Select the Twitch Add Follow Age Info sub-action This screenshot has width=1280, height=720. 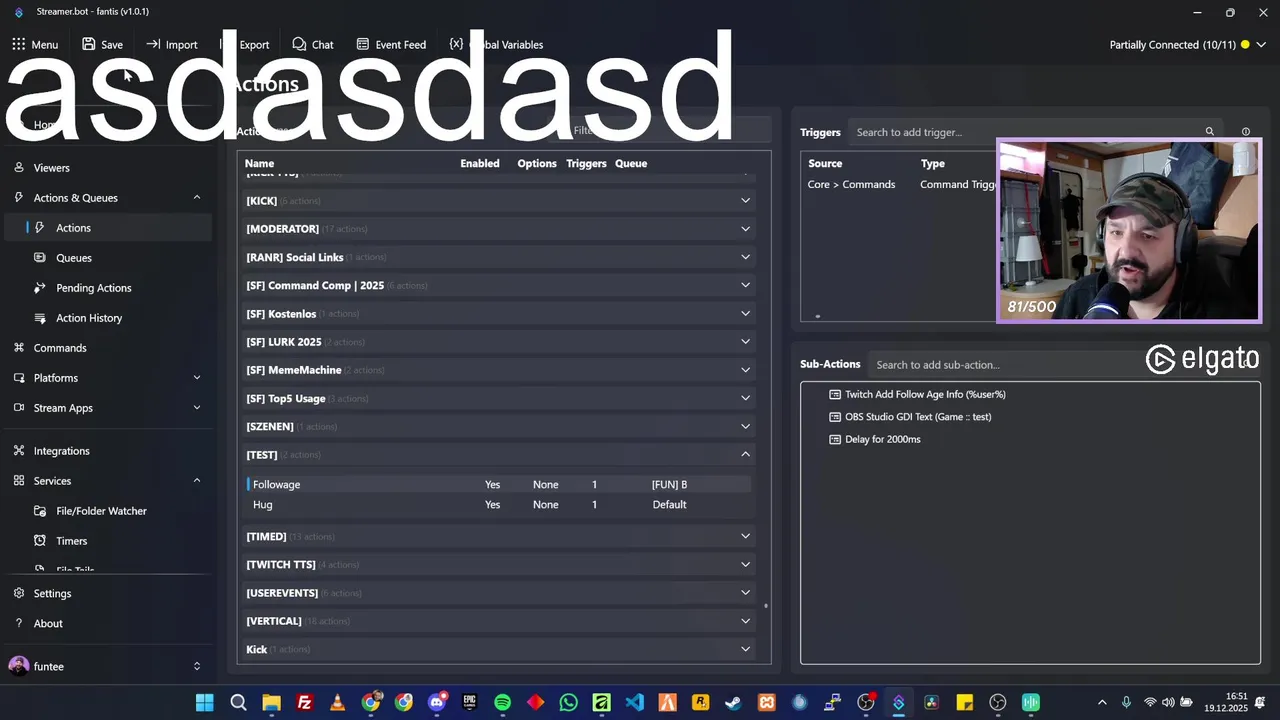(925, 394)
